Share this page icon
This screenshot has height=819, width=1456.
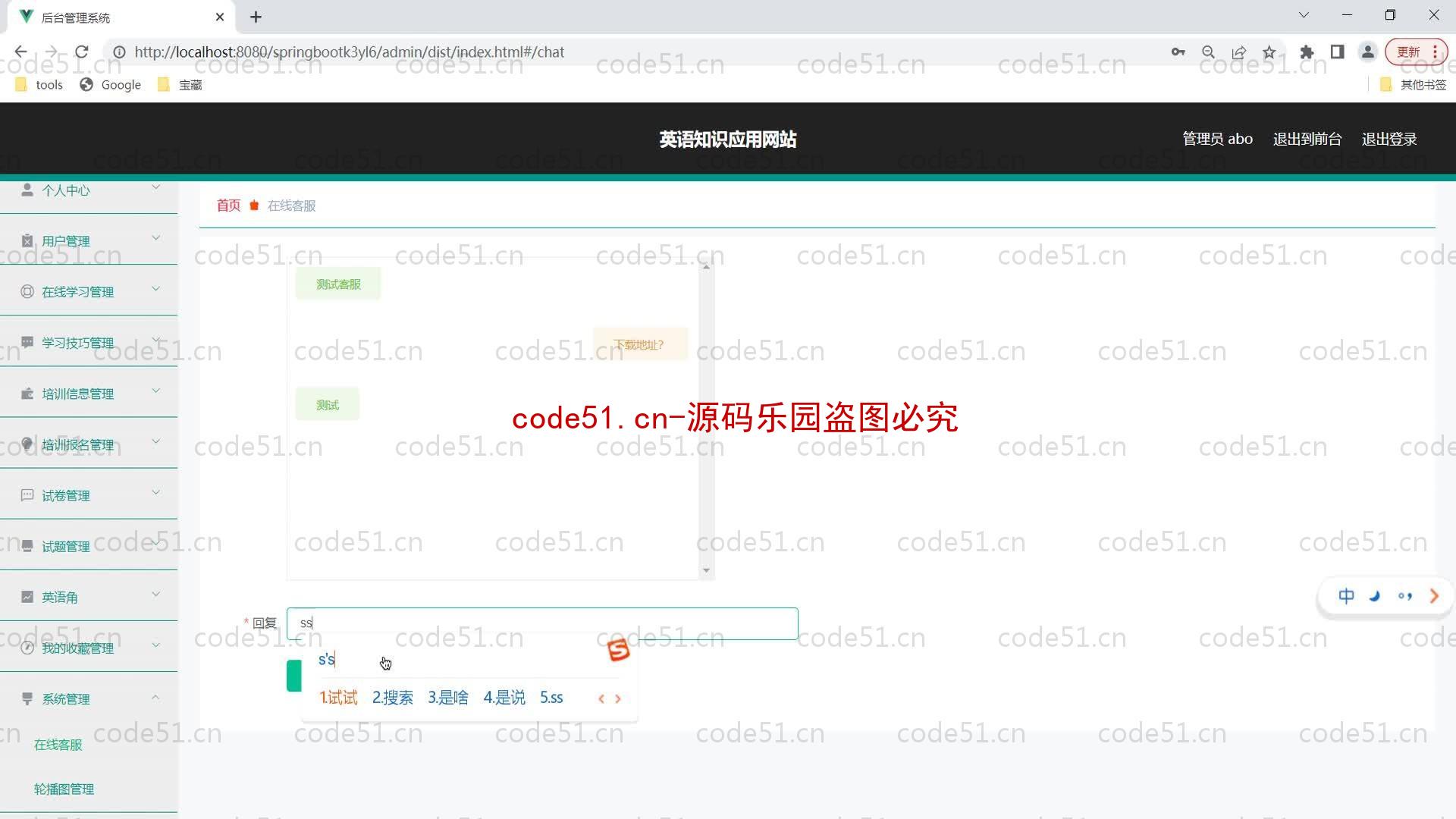point(1238,52)
